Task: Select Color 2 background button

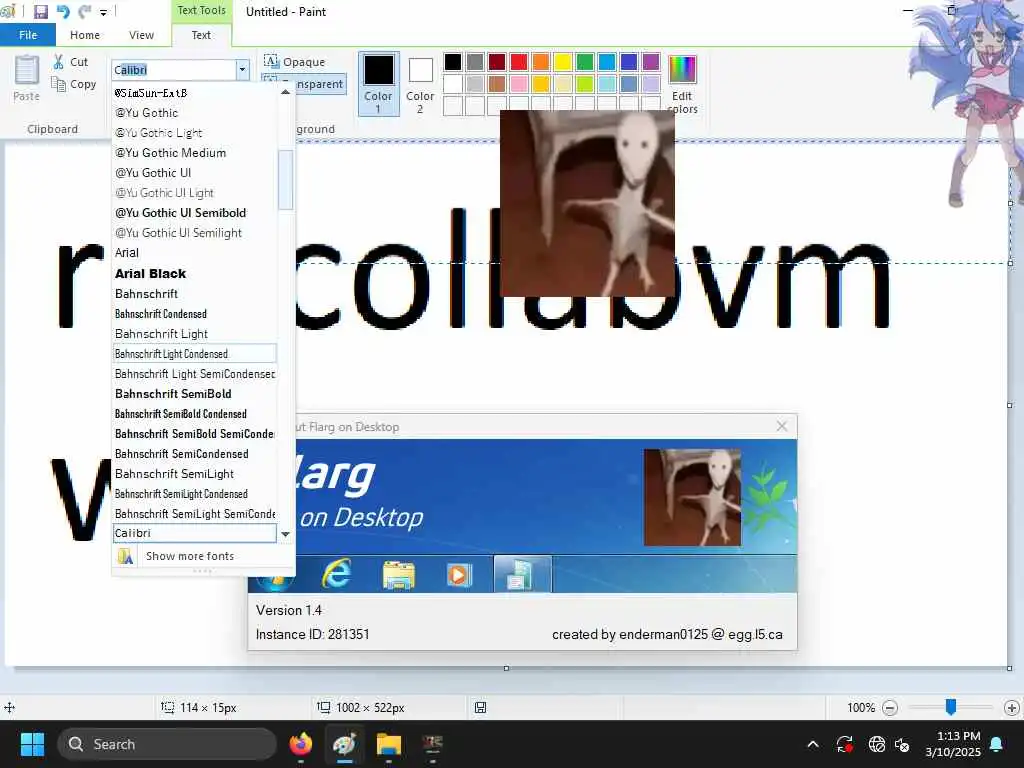Action: [x=420, y=84]
